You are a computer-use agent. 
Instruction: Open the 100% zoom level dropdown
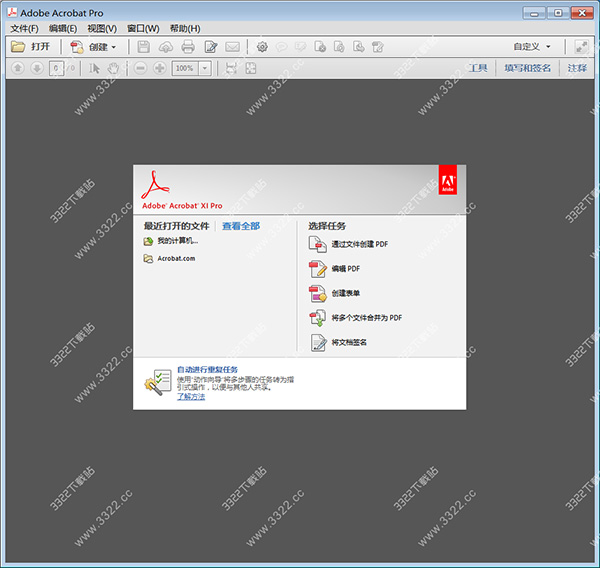(x=204, y=68)
